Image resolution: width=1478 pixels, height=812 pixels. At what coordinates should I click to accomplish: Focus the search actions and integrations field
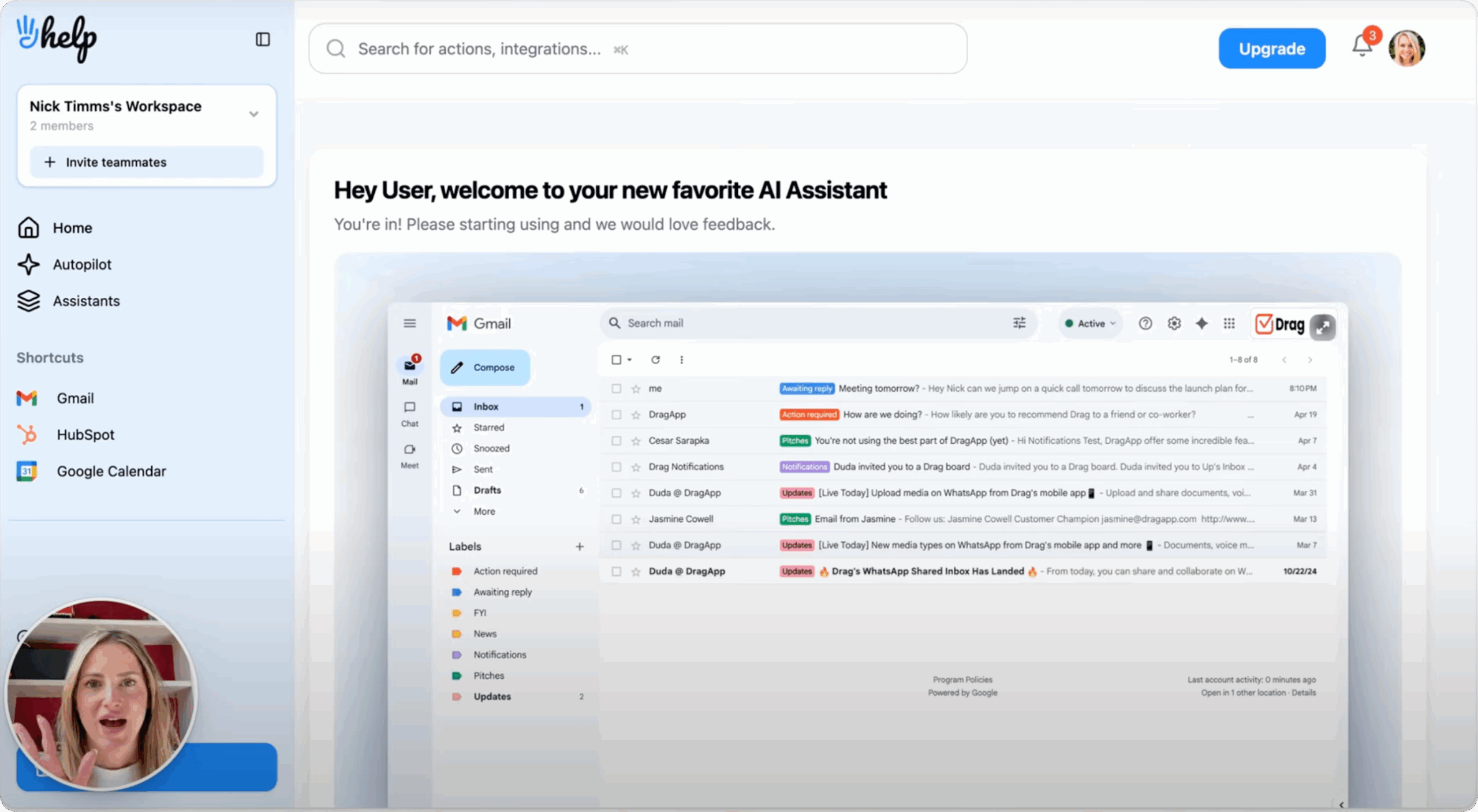(x=638, y=48)
